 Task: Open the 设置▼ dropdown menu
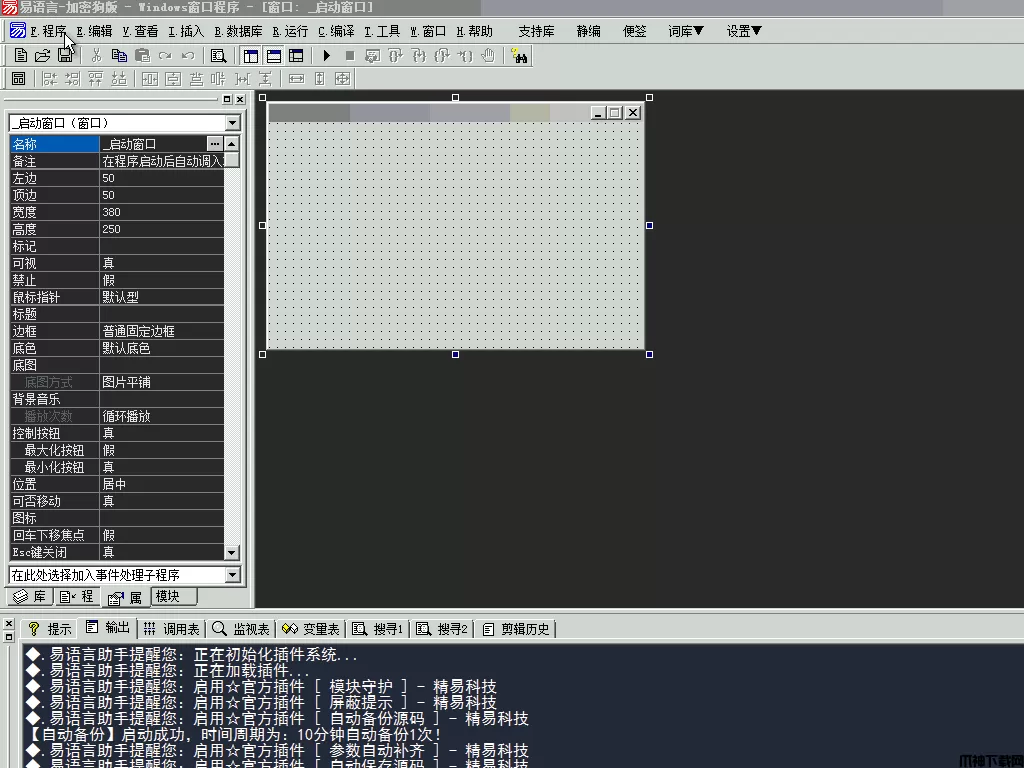click(x=744, y=31)
